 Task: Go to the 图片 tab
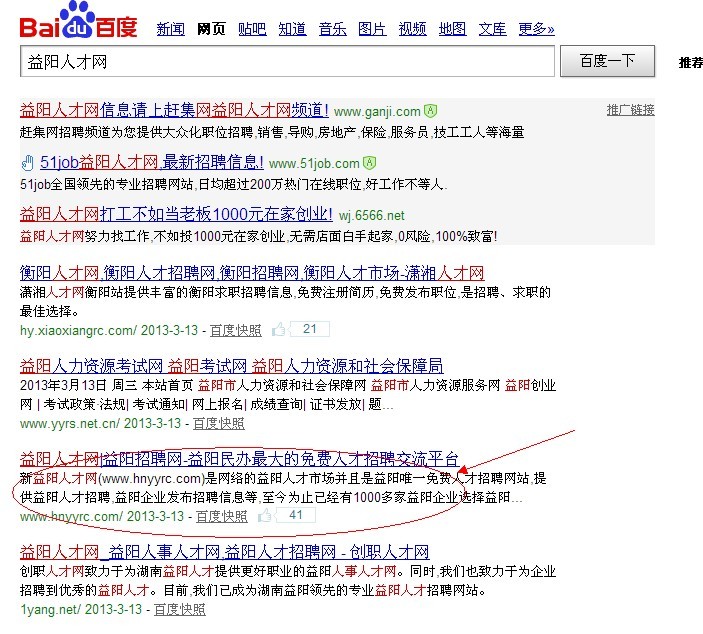click(372, 29)
